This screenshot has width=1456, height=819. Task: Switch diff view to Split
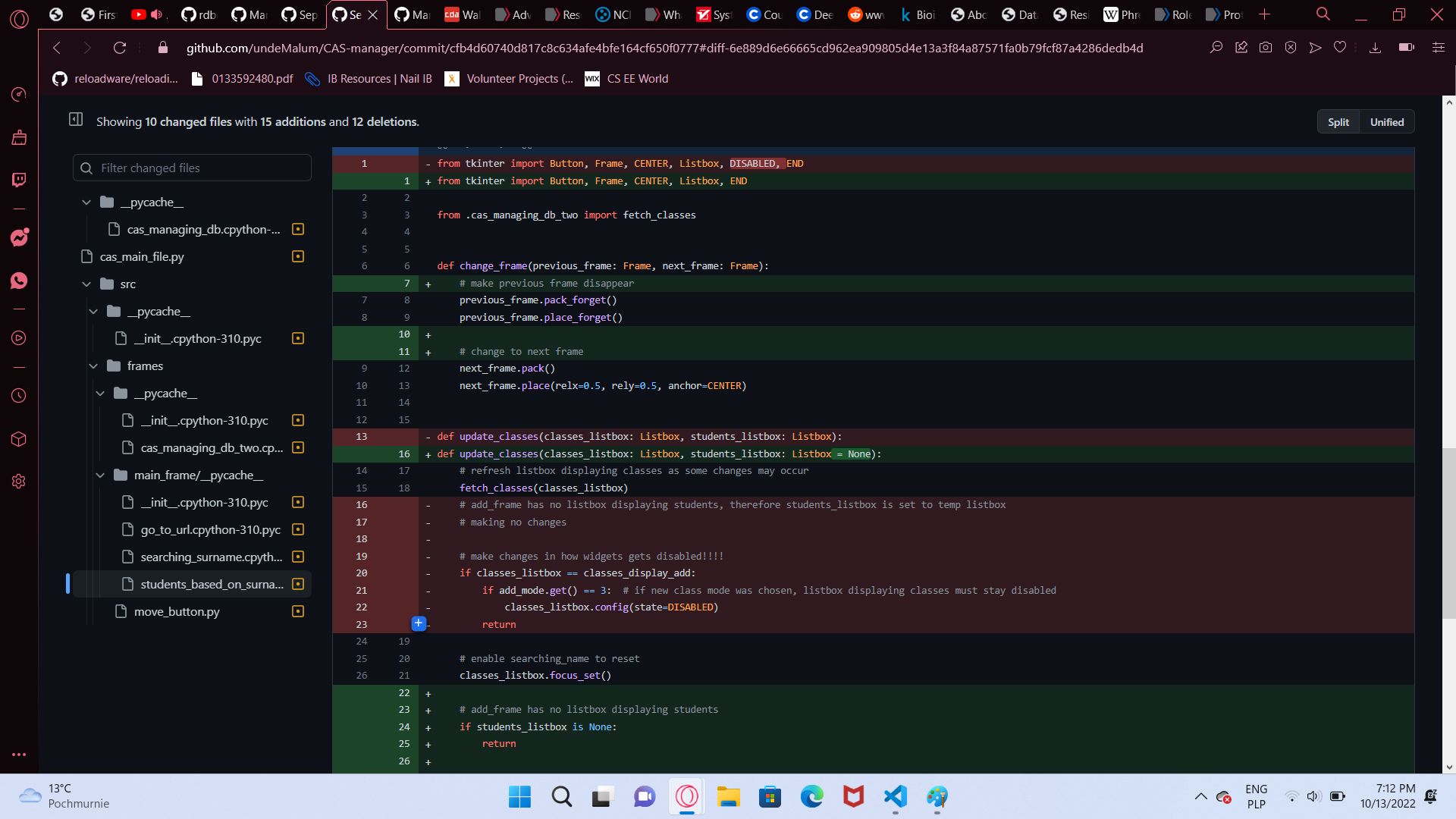click(x=1338, y=122)
